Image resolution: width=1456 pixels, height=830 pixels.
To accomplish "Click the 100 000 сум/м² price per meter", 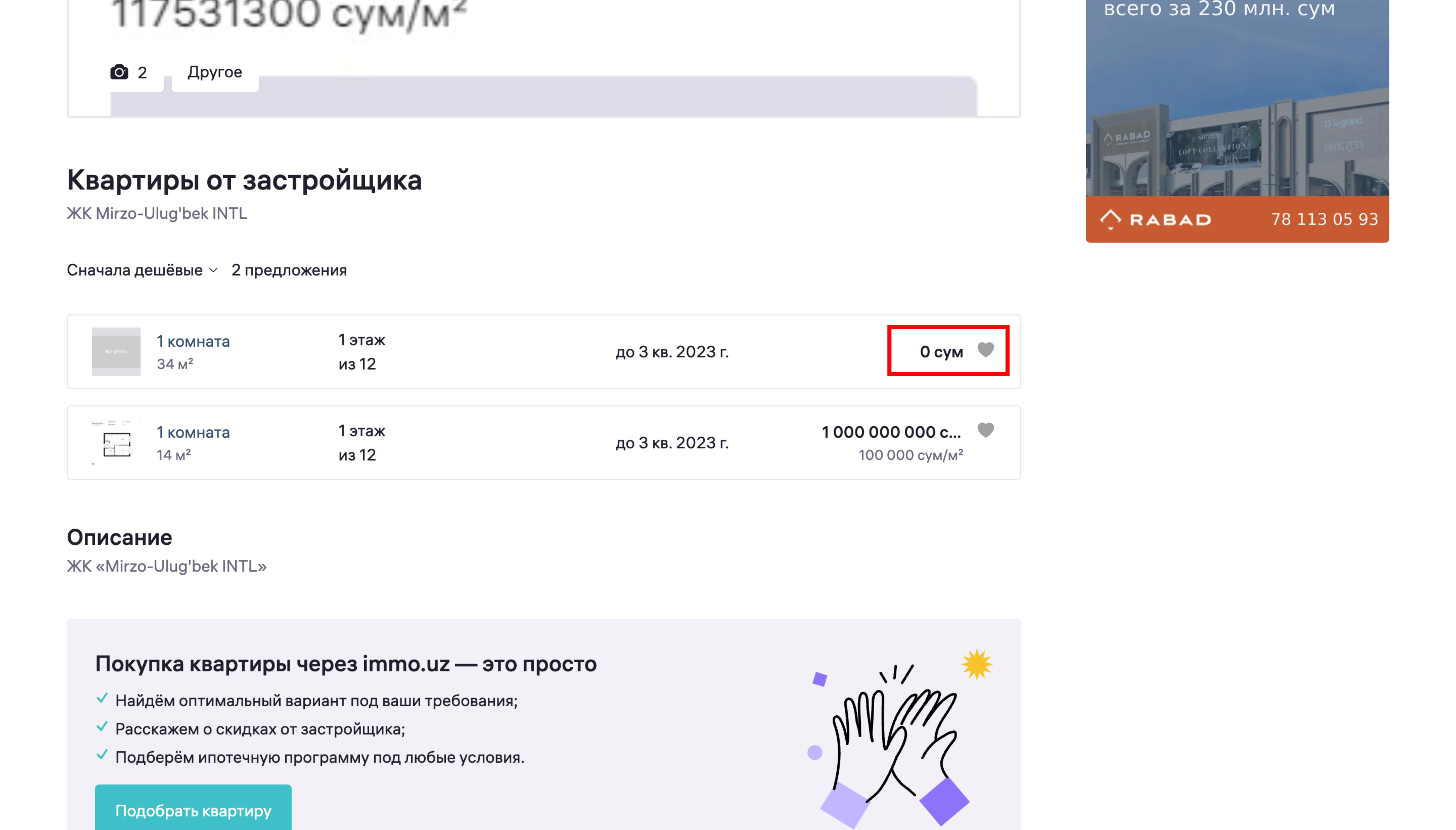I will click(911, 455).
